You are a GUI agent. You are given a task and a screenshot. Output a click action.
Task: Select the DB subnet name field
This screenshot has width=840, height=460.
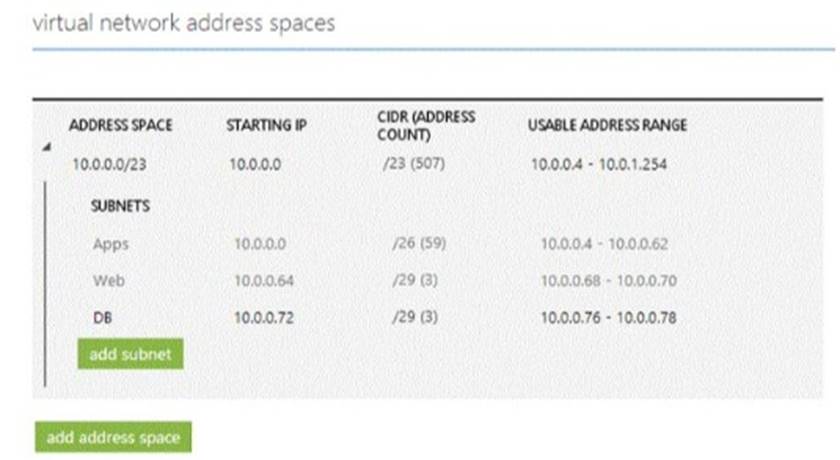[x=102, y=318]
